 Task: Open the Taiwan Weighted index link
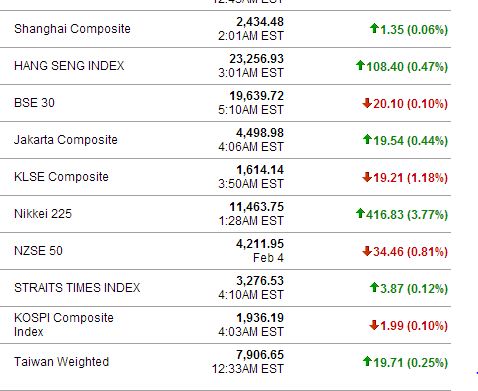click(x=62, y=362)
